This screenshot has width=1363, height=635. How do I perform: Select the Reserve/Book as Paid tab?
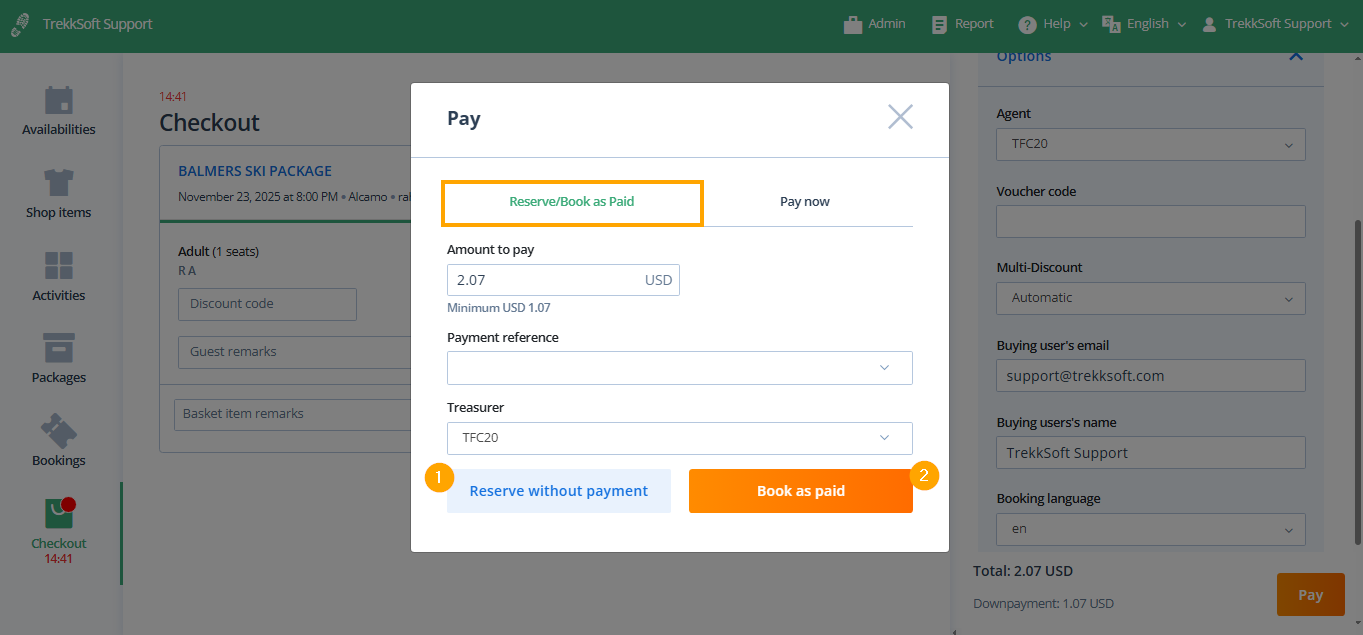tap(572, 202)
